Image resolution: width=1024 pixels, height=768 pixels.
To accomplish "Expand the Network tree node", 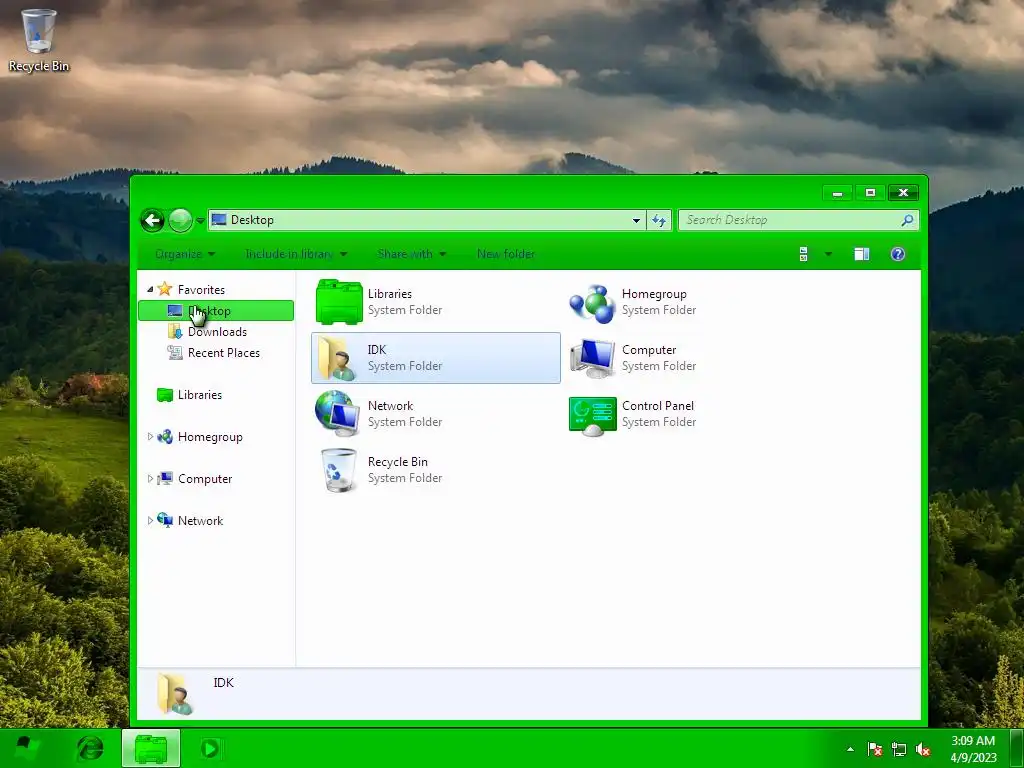I will (150, 520).
